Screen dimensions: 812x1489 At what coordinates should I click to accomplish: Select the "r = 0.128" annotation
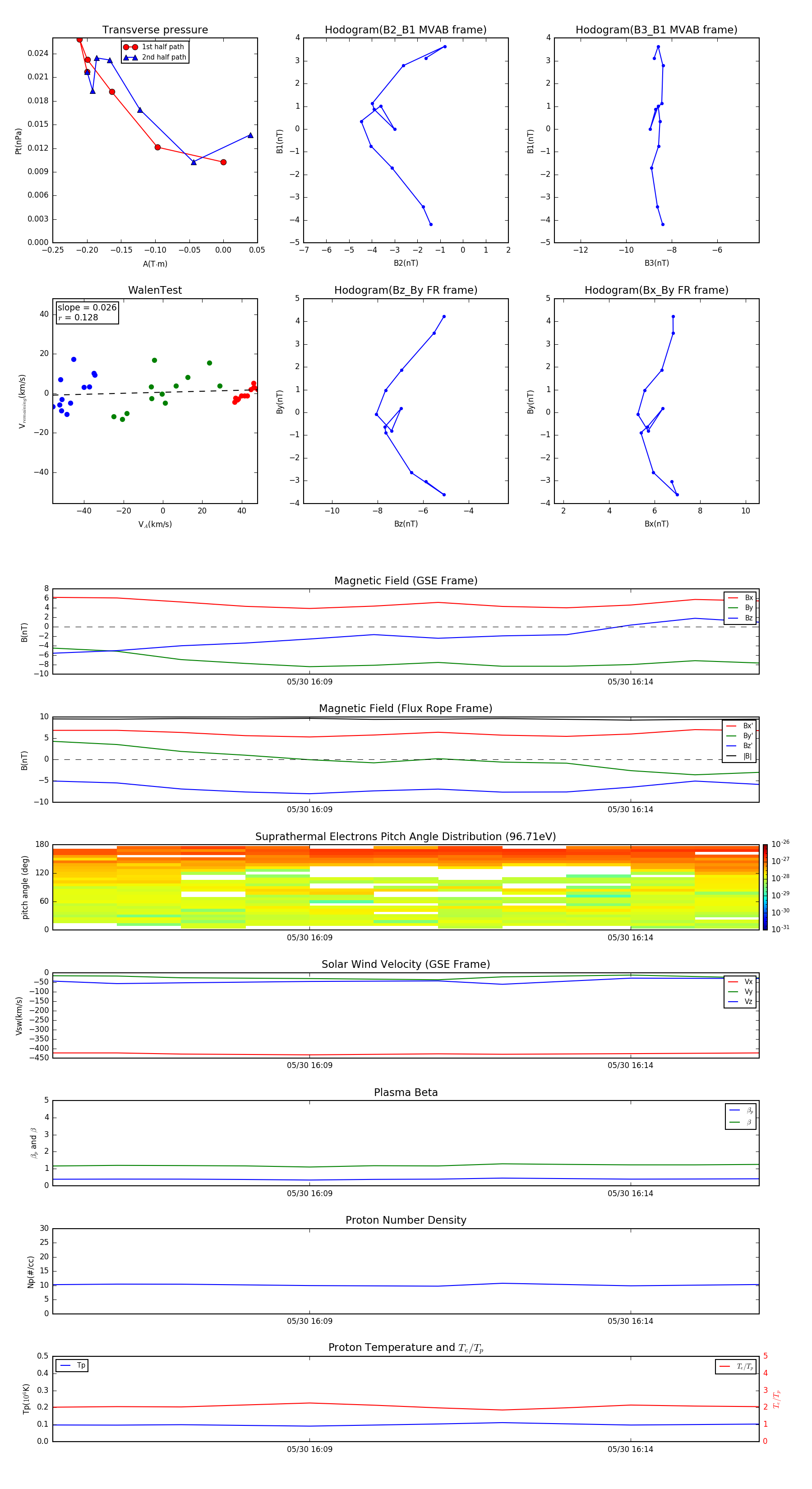(78, 317)
